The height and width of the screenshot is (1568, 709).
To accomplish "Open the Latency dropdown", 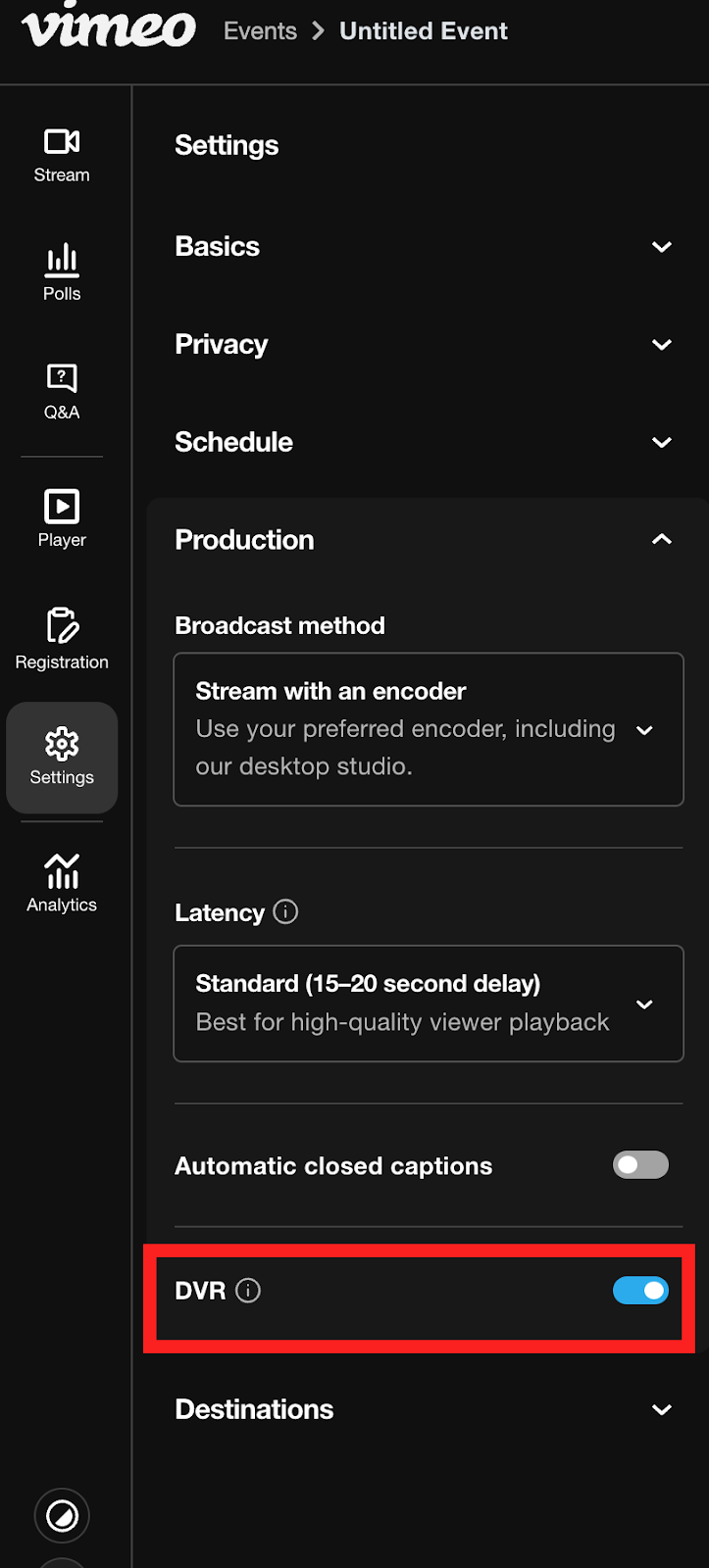I will pyautogui.click(x=429, y=1004).
